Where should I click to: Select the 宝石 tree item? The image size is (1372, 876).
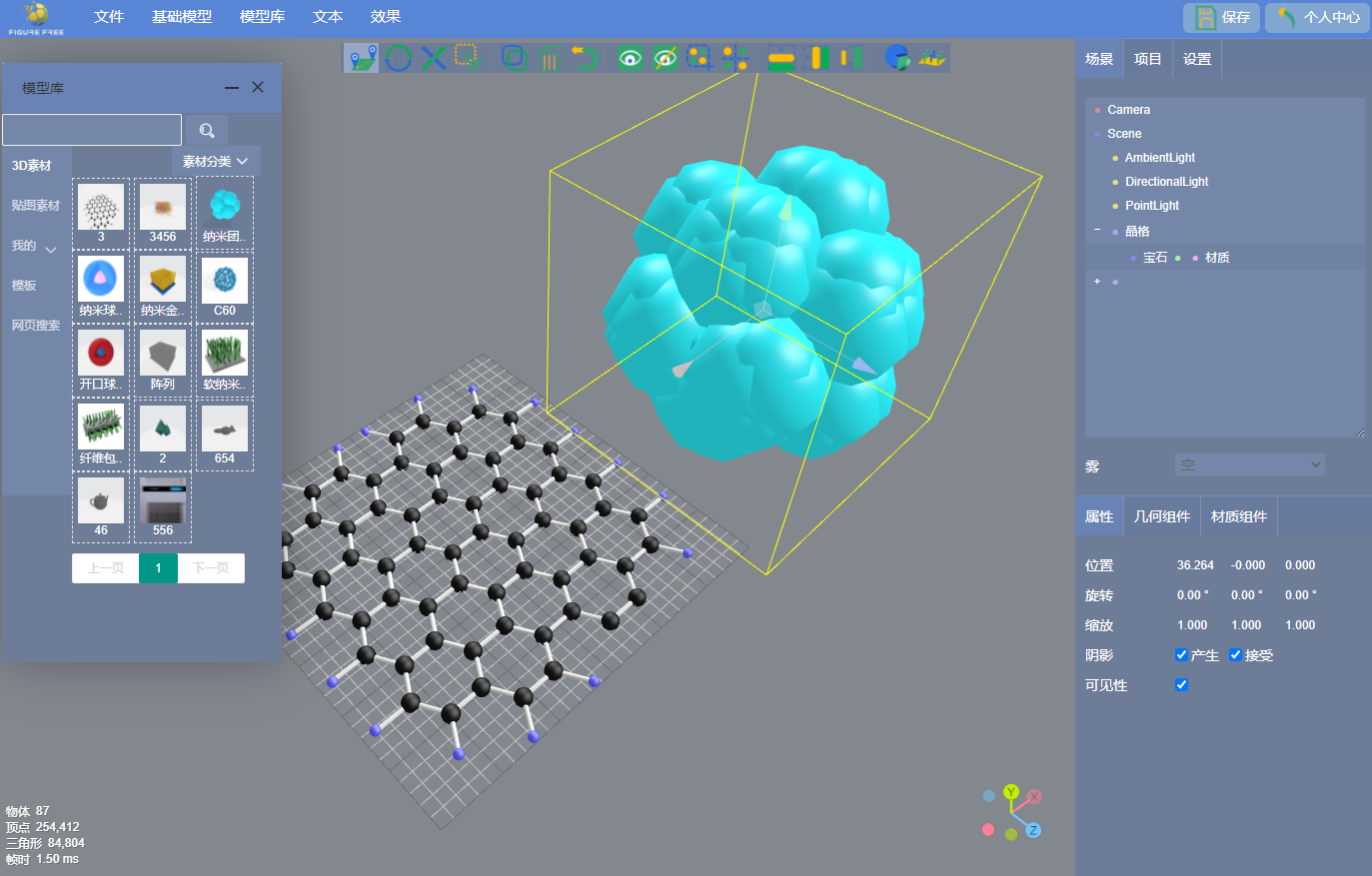coord(1155,258)
